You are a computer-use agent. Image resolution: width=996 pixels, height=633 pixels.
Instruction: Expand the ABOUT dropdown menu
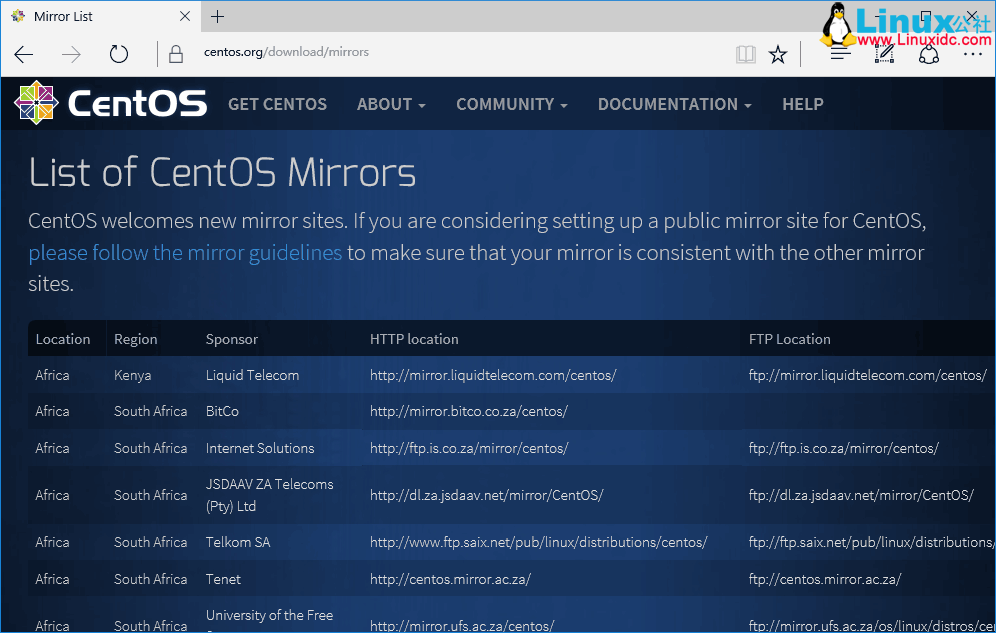pos(391,104)
